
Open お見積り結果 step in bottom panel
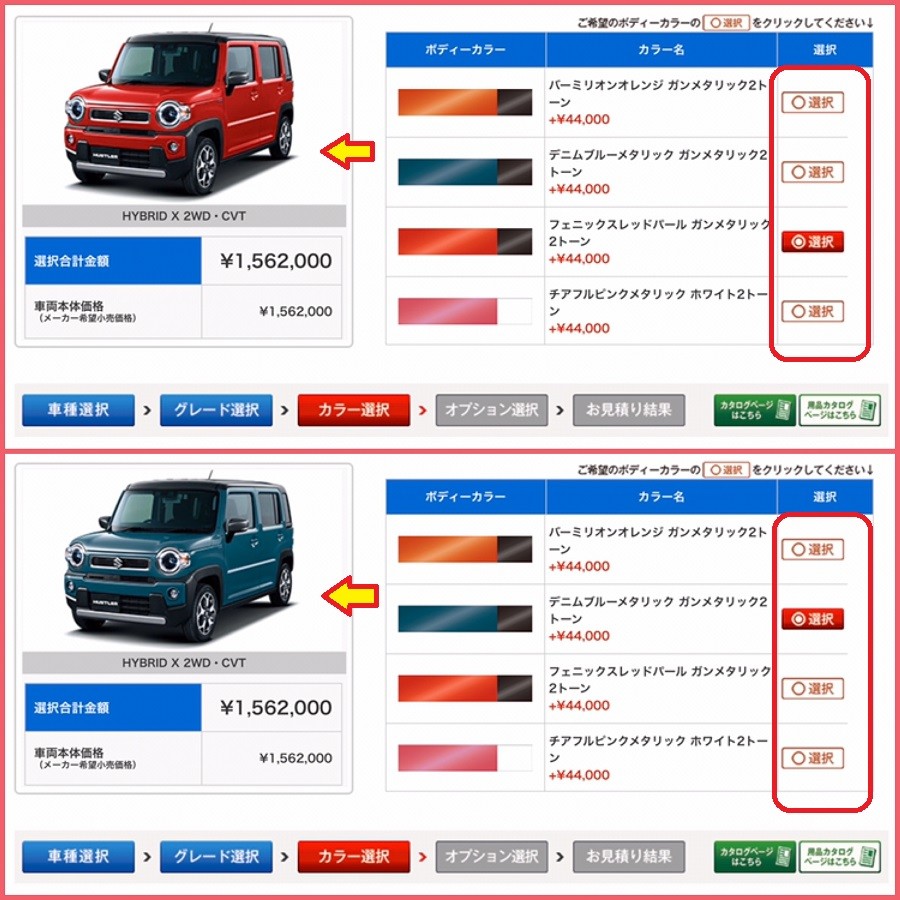(x=629, y=857)
